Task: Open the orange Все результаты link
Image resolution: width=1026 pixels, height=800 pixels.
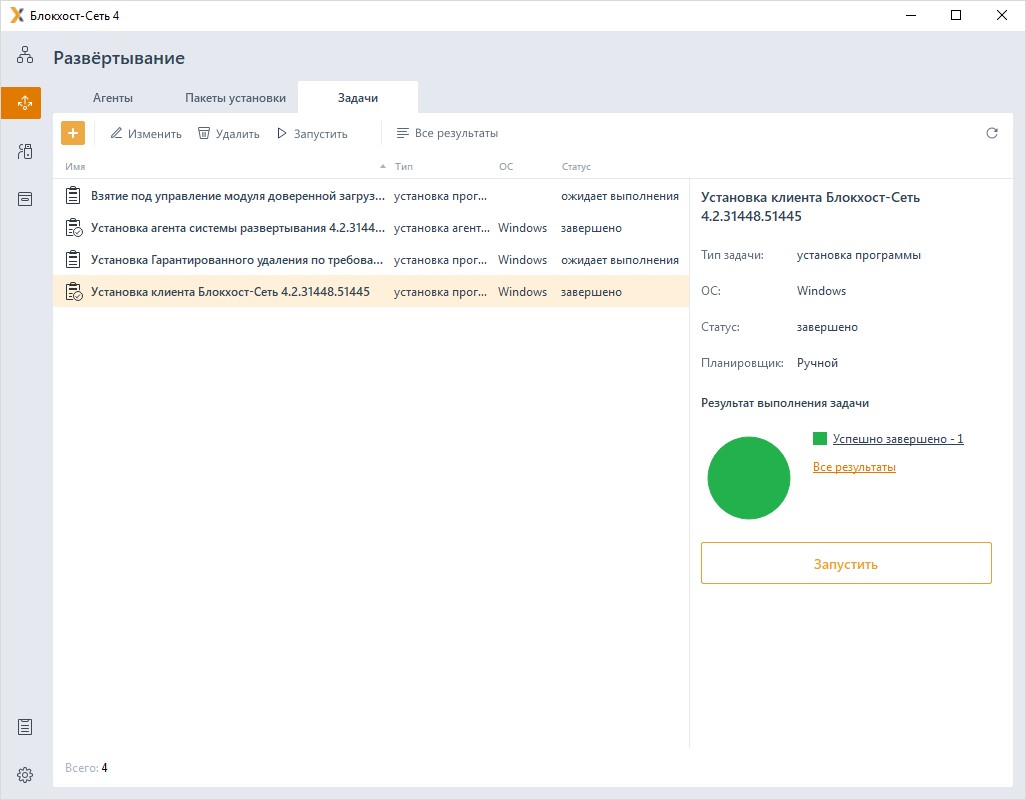Action: tap(854, 467)
